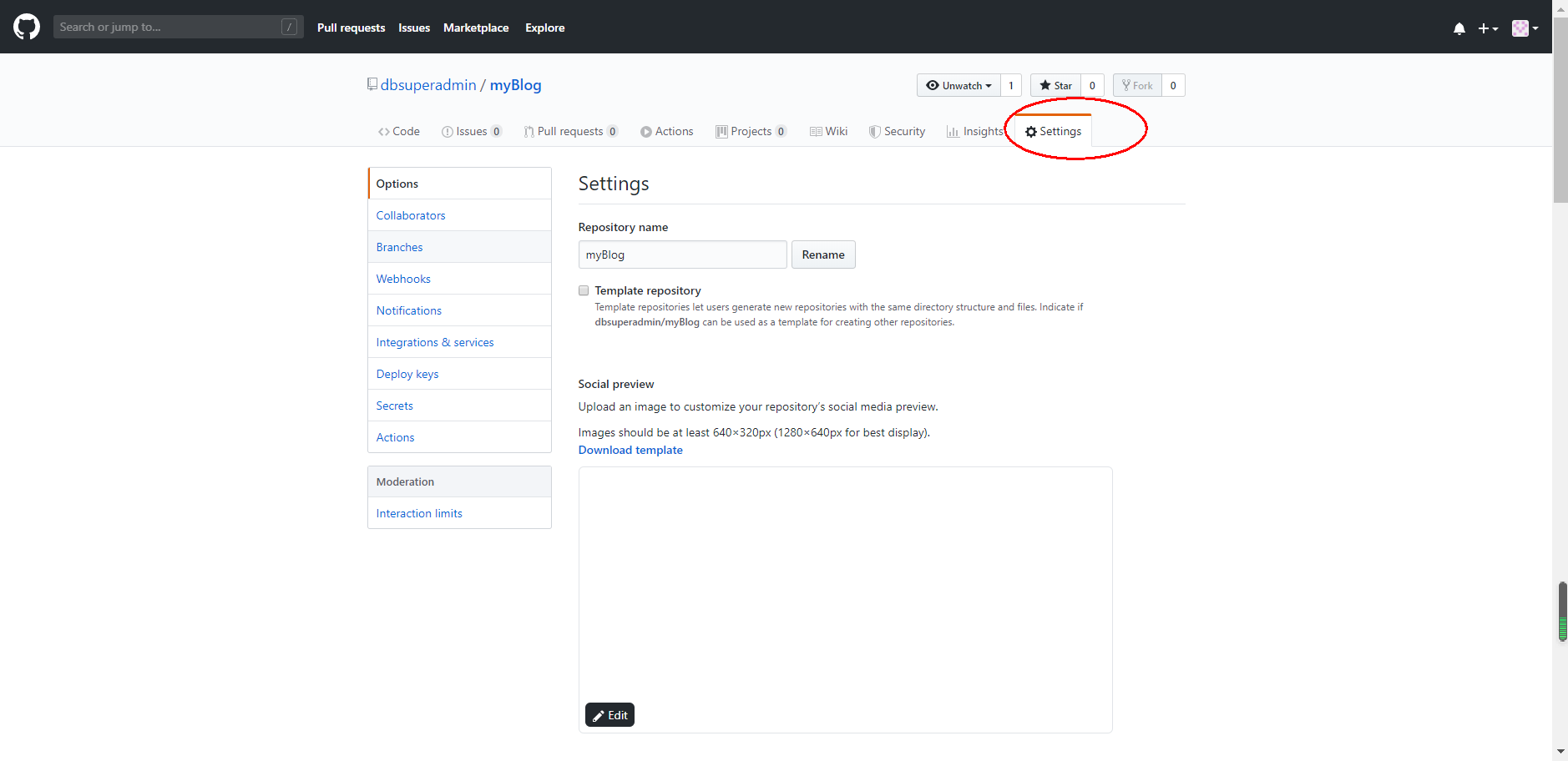
Task: Open the user avatar menu
Action: point(1525,28)
